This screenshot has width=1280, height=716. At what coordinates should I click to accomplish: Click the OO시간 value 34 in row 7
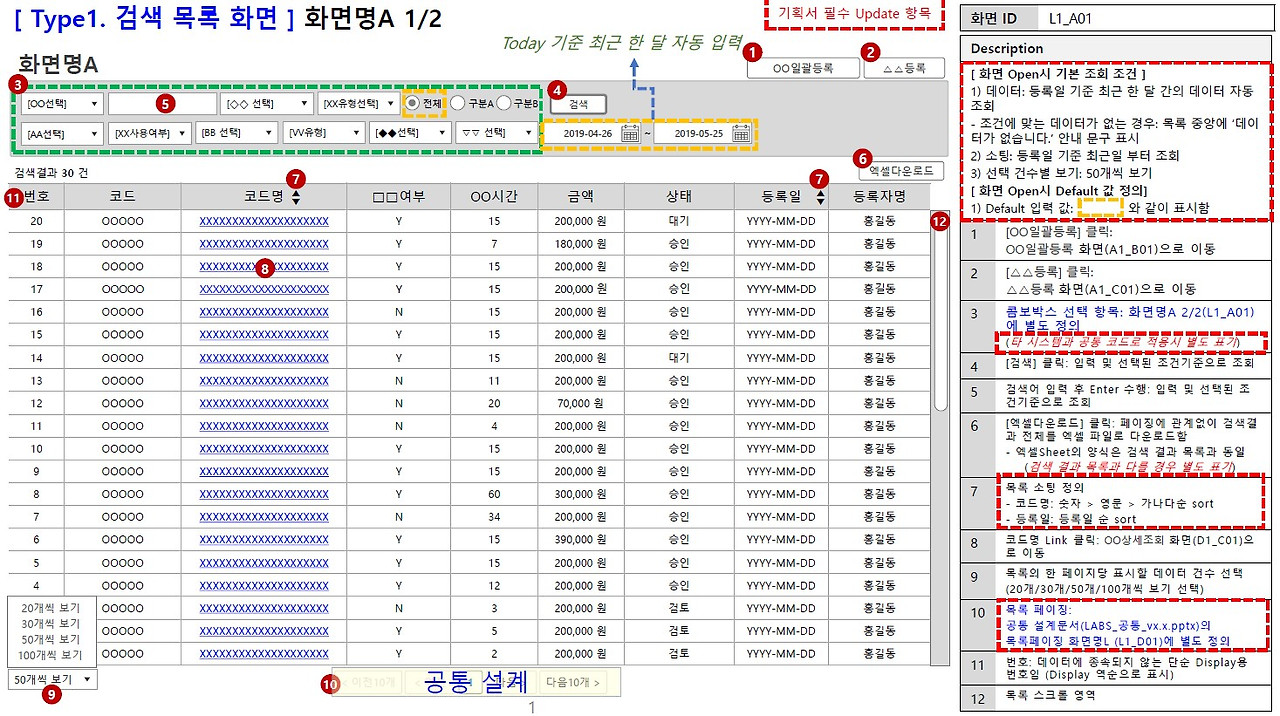tap(494, 517)
